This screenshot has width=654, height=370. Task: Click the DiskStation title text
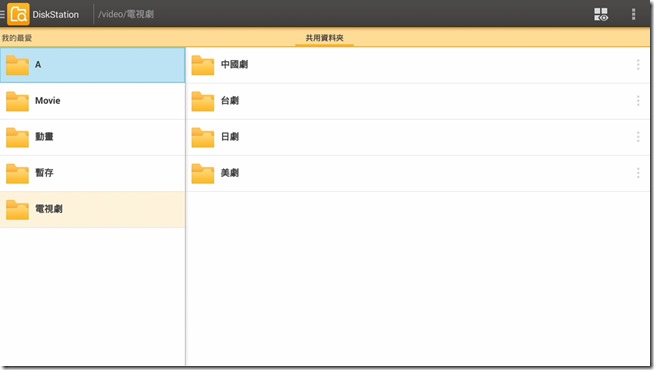55,15
